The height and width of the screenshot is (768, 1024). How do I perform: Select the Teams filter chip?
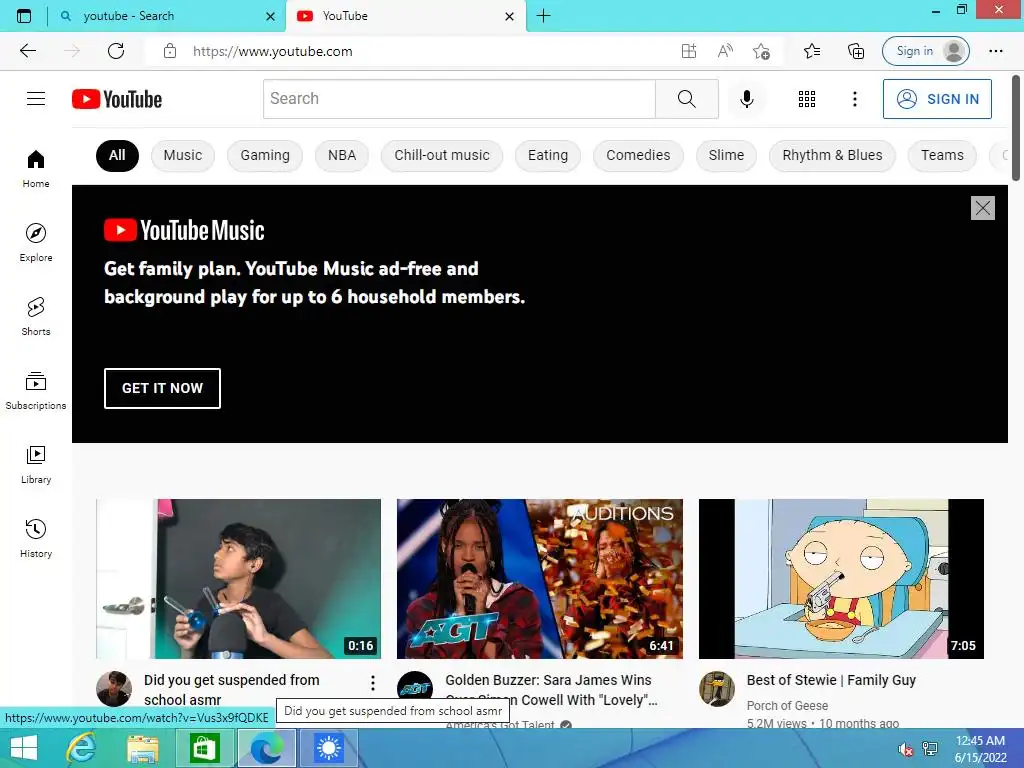pyautogui.click(x=942, y=155)
